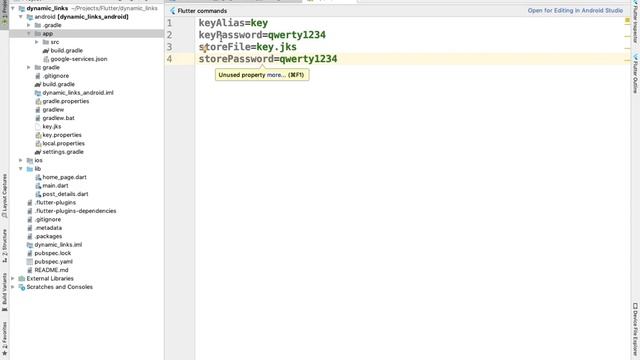Open gradle.properties file
Viewport: 640px width, 360px height.
pyautogui.click(x=66, y=101)
